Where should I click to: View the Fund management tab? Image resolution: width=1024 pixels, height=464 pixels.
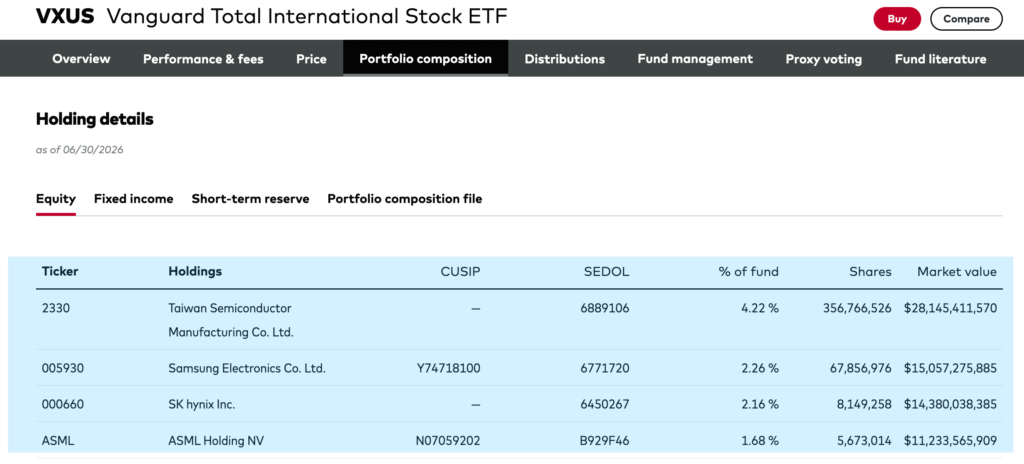(695, 59)
